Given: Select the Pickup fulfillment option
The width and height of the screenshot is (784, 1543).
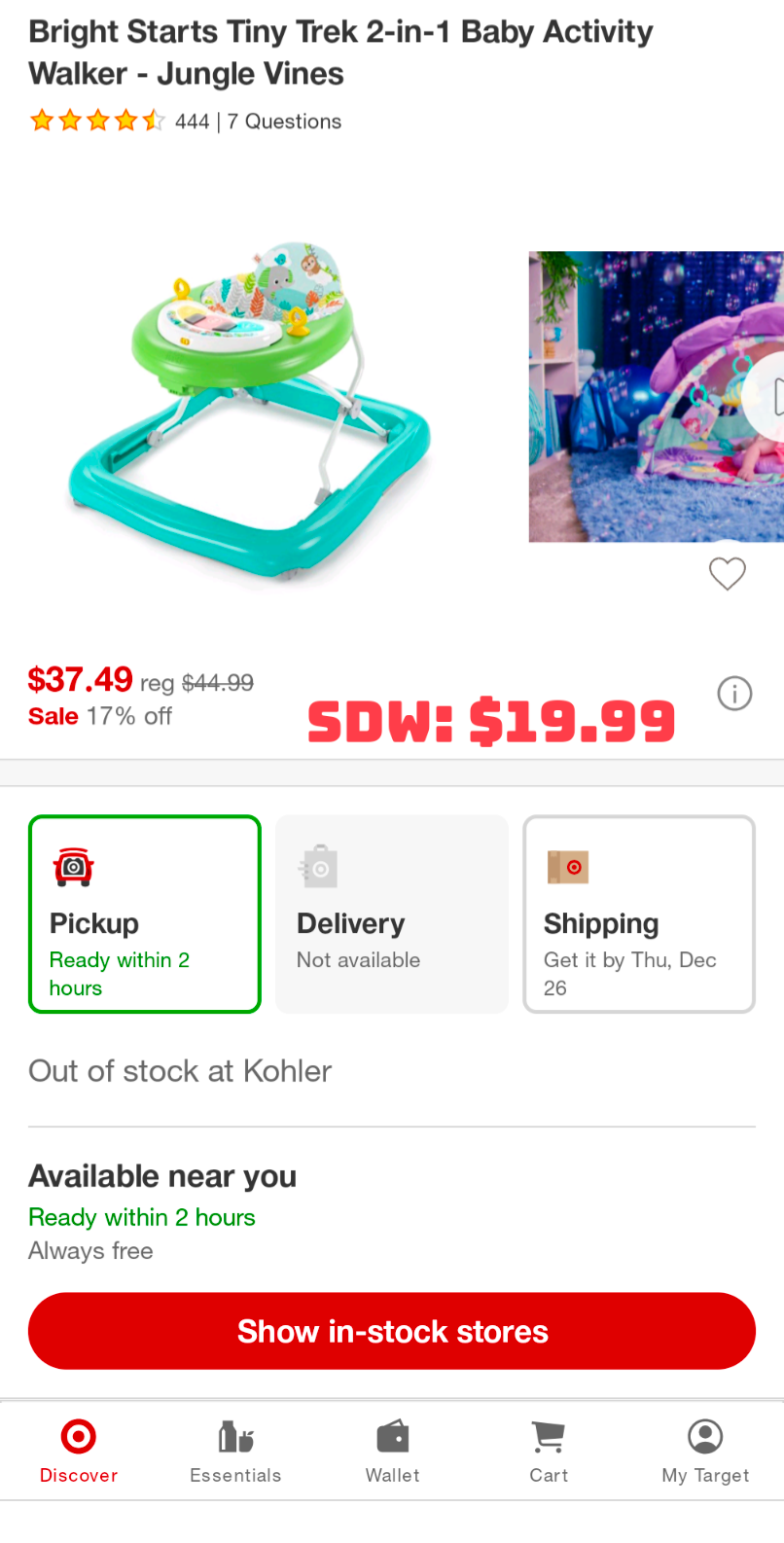Looking at the screenshot, I should pyautogui.click(x=144, y=914).
